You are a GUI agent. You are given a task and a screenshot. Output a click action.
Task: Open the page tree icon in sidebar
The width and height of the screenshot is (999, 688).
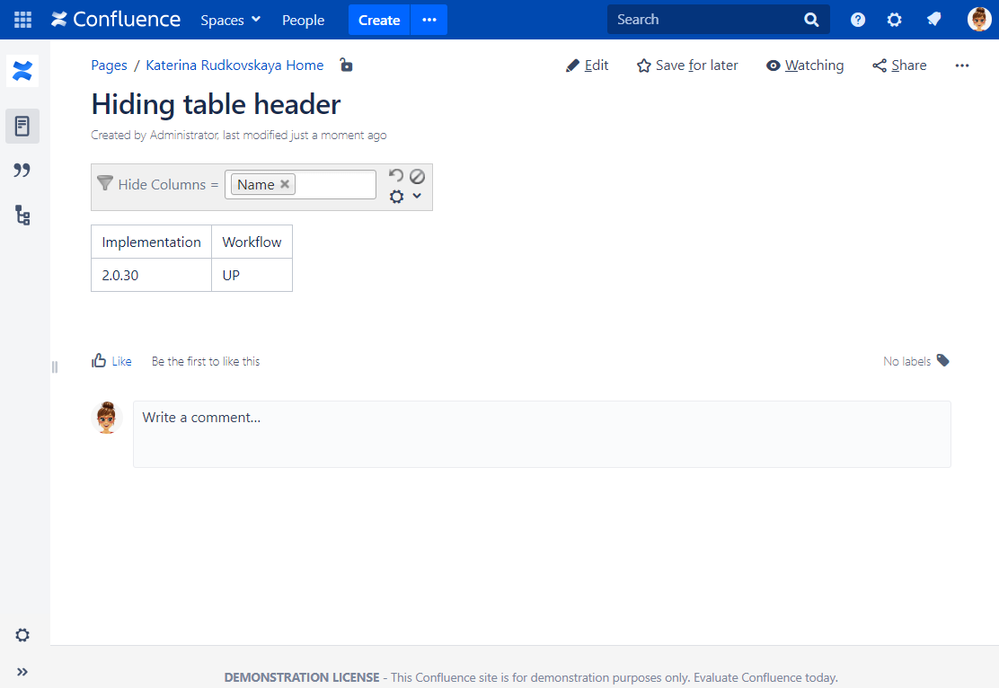(x=22, y=215)
